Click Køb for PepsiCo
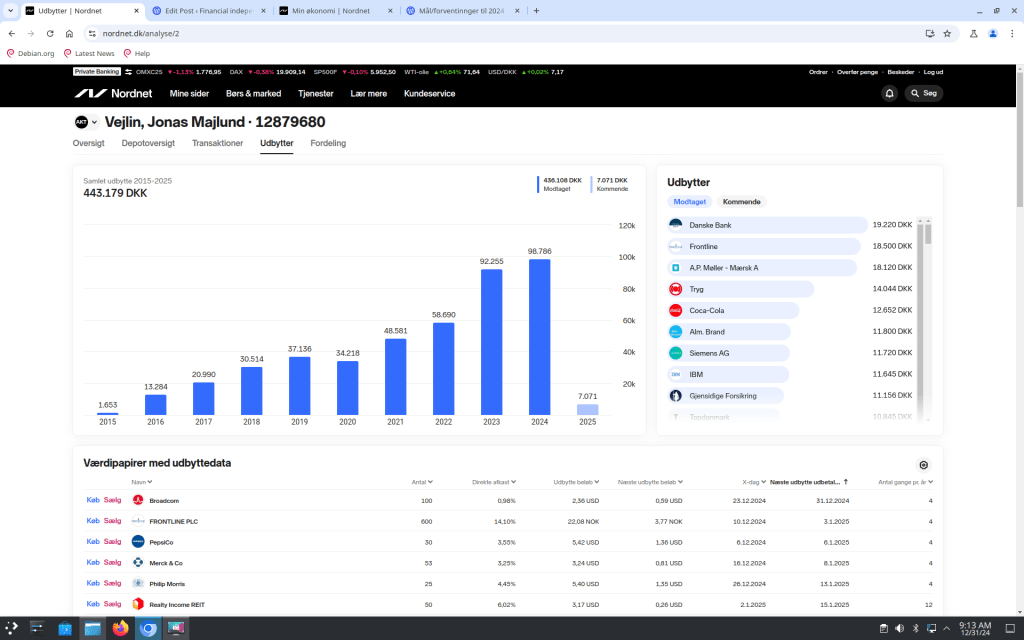This screenshot has height=640, width=1024. tap(93, 541)
